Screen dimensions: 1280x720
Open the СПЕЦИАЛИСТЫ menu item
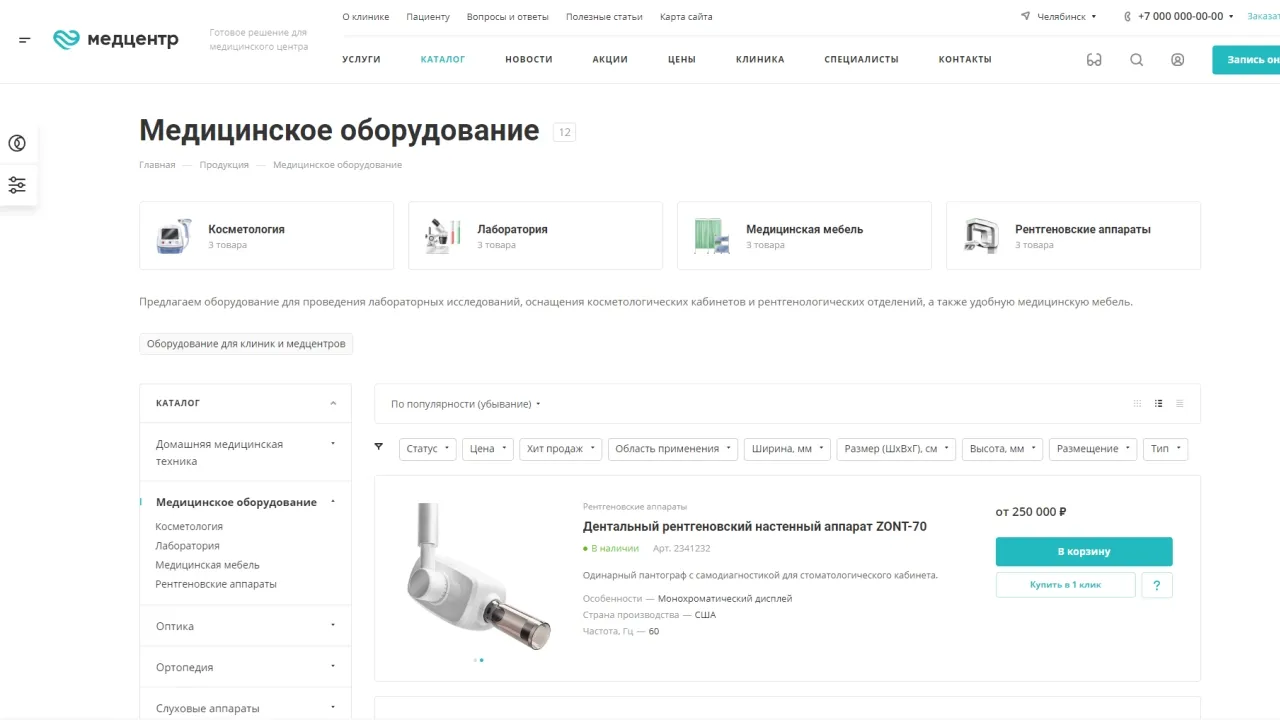861,60
